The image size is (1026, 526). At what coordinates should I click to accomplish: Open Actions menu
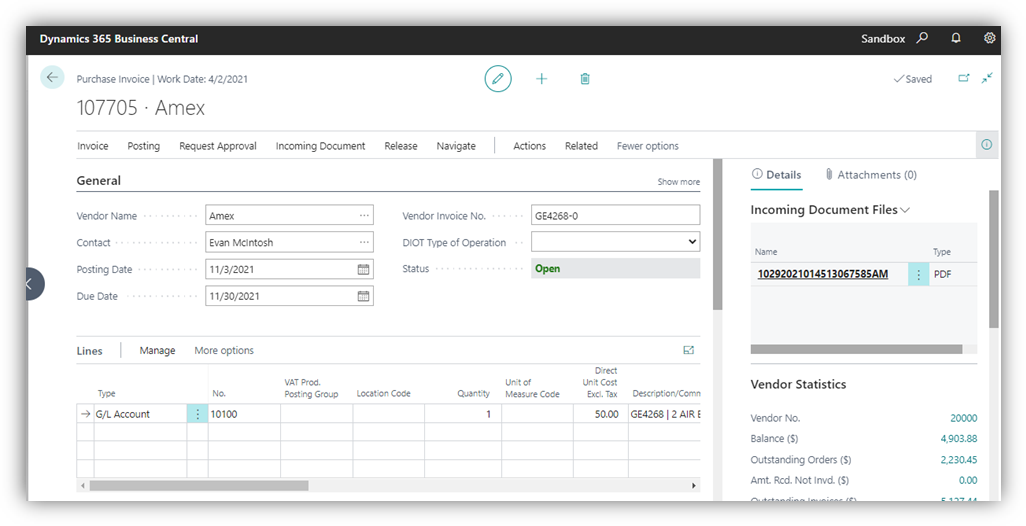point(529,146)
